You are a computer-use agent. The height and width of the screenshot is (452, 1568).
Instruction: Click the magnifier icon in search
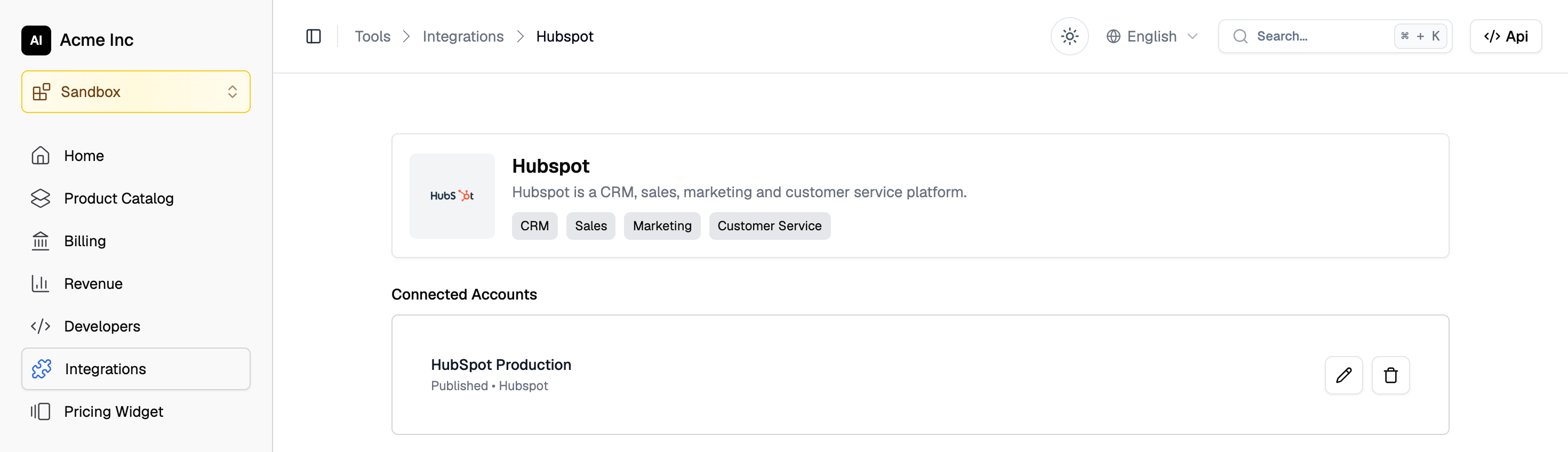click(1240, 36)
